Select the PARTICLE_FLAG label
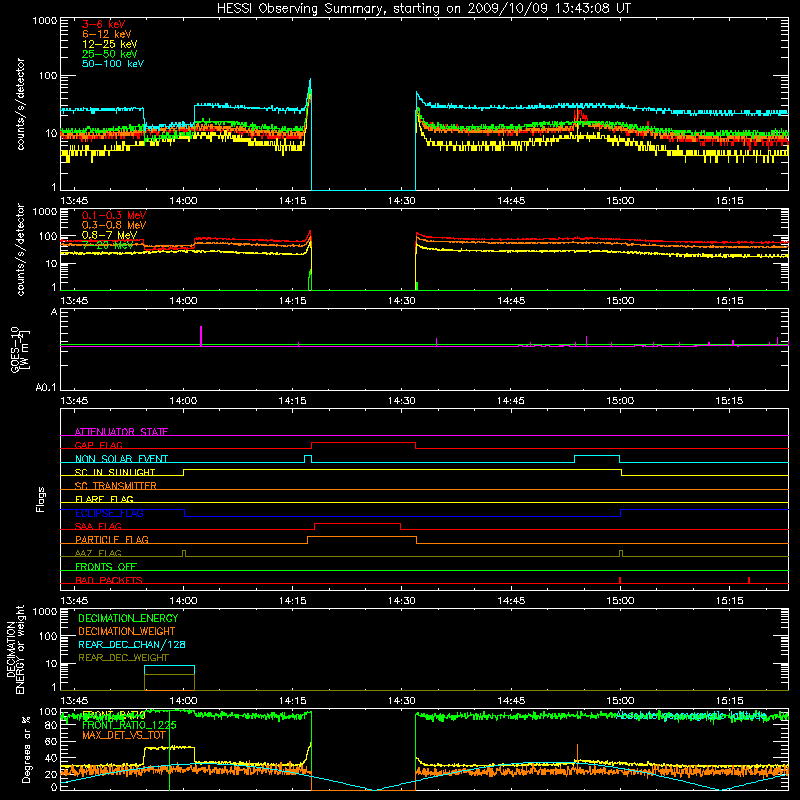This screenshot has height=800, width=800. point(112,540)
